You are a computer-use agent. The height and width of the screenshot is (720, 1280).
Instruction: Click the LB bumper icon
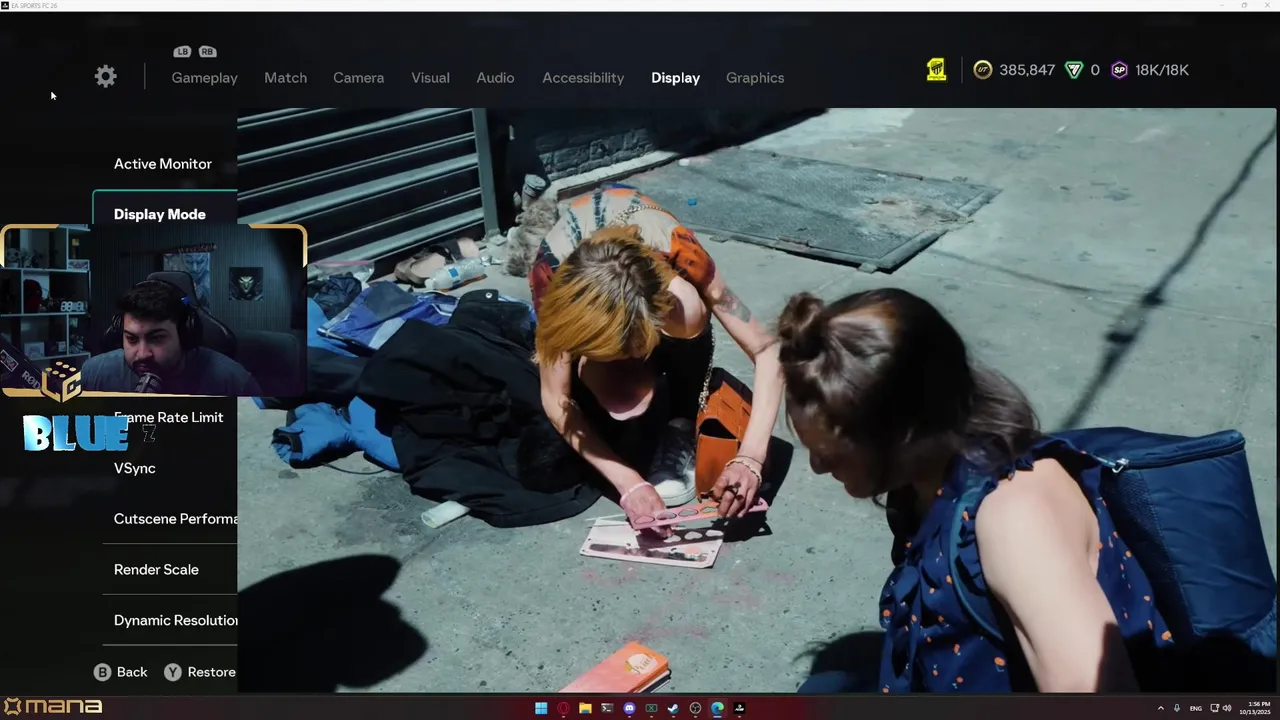click(x=182, y=52)
